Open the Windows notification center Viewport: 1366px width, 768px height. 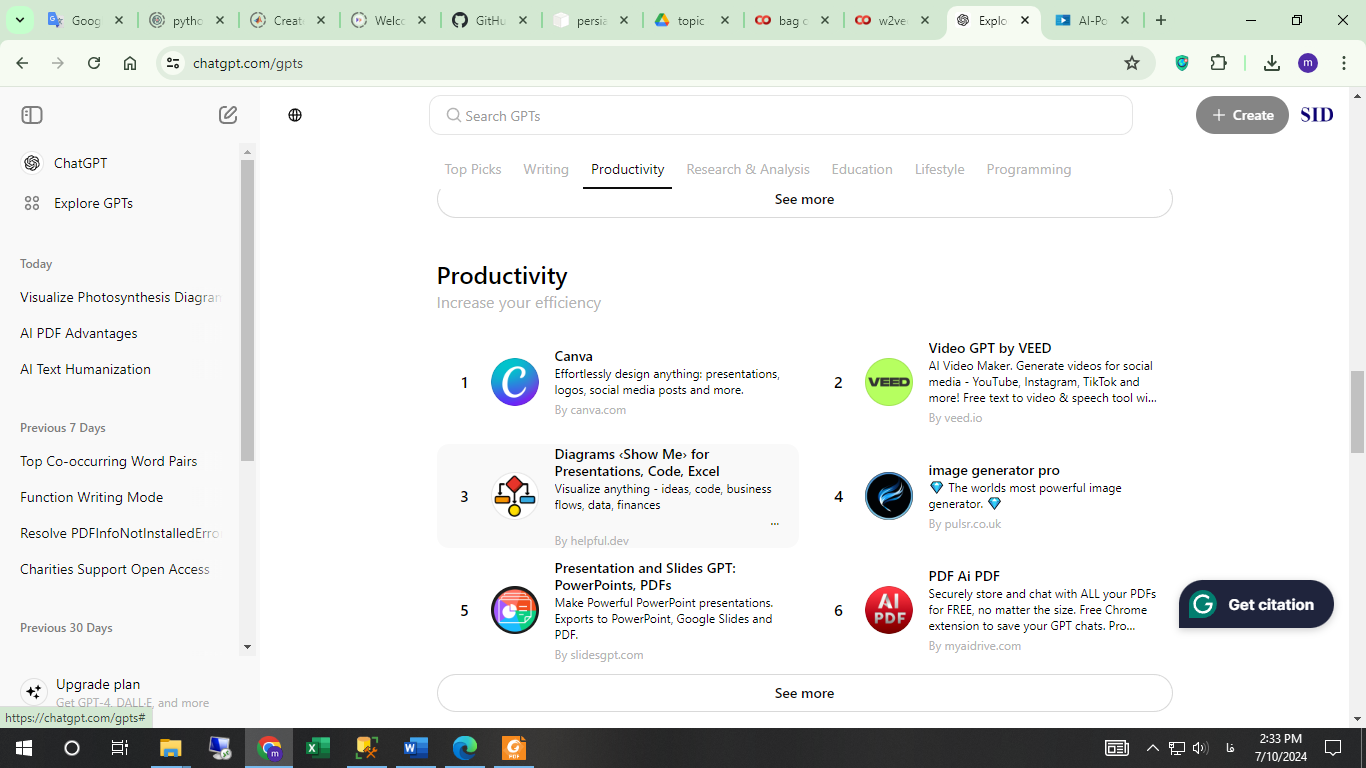[x=1332, y=747]
